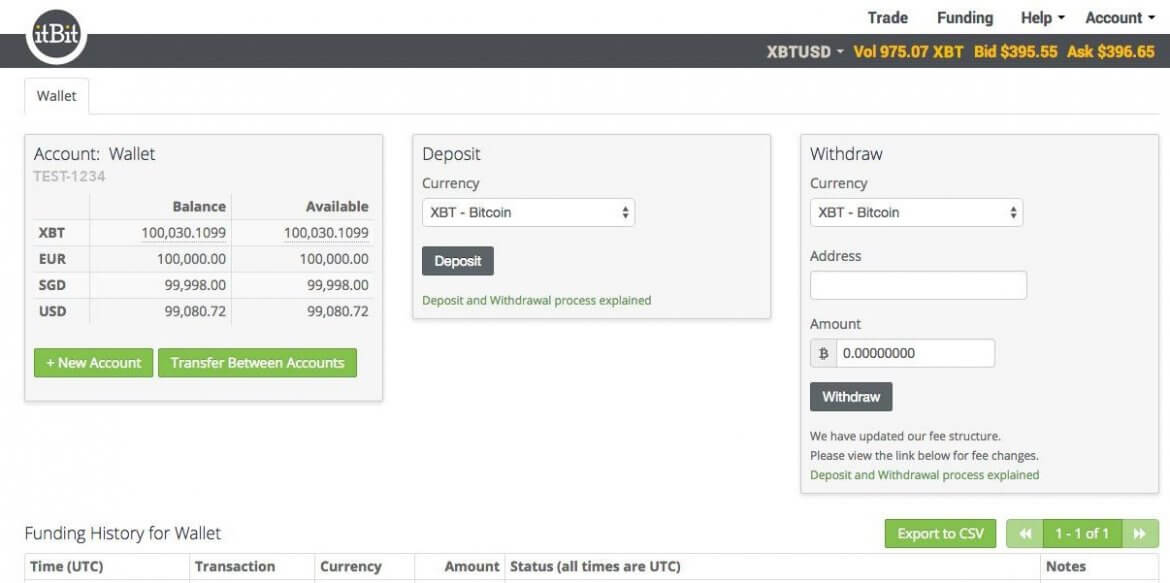Click Export to CSV
The image size is (1170, 583).
(939, 533)
